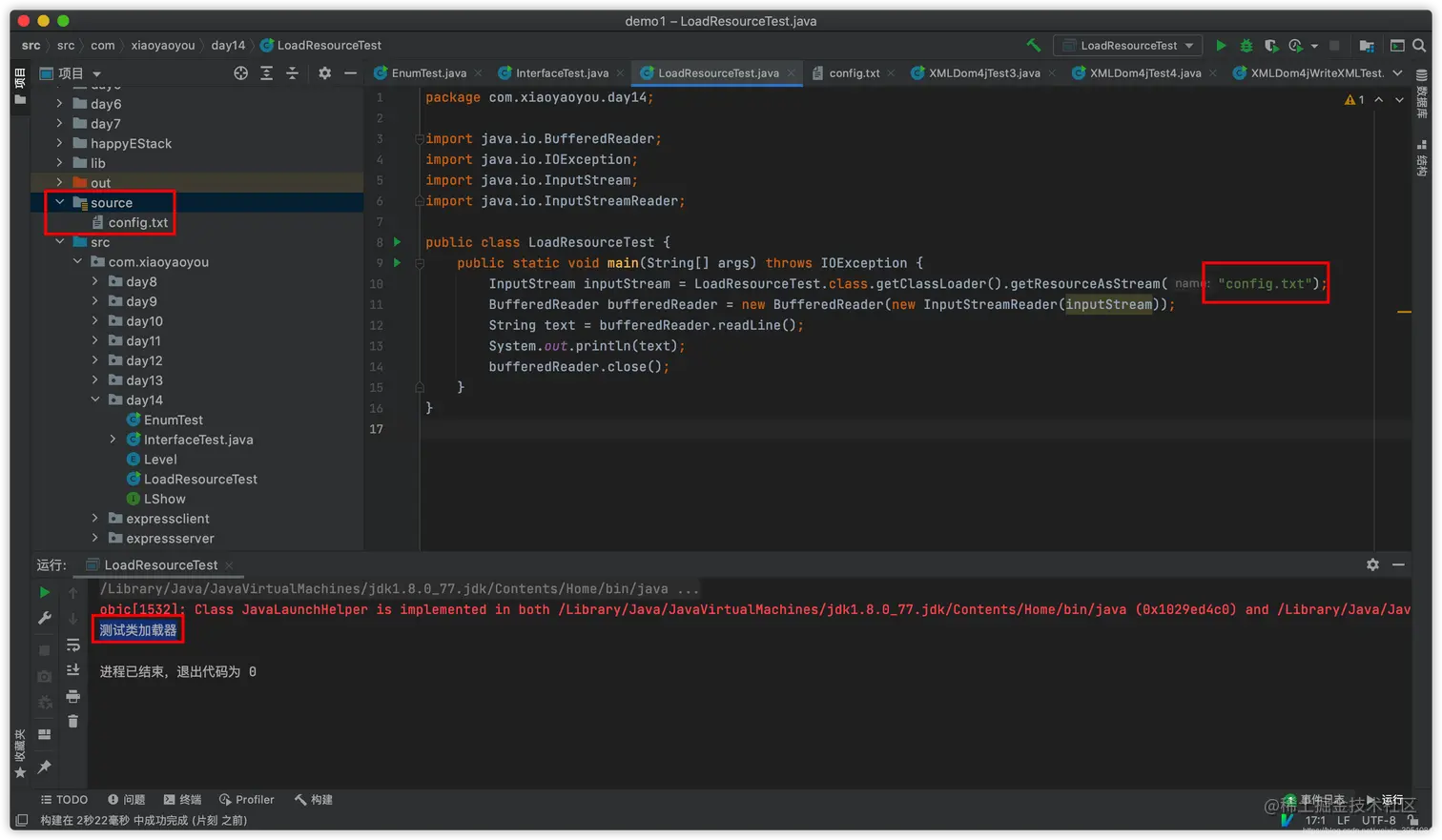Run with coverage shield icon
This screenshot has width=1442, height=840.
tap(1270, 46)
